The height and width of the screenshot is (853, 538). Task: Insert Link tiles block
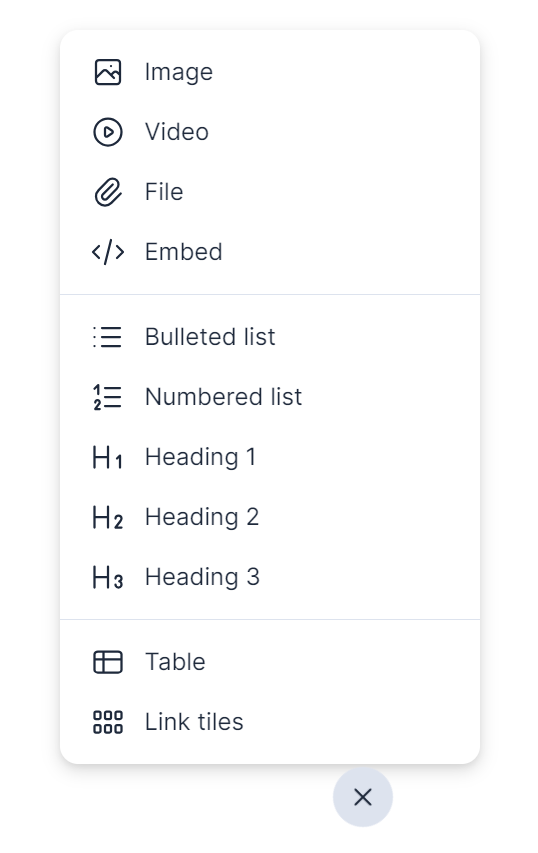click(270, 722)
